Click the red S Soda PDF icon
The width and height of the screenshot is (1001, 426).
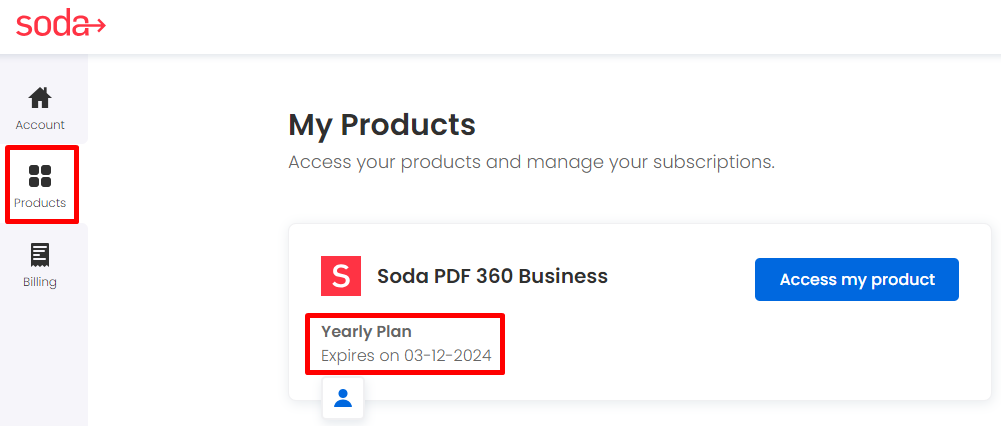tap(341, 276)
